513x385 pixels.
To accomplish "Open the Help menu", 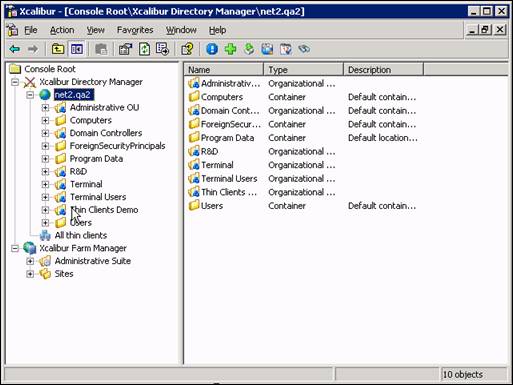I will coord(218,30).
